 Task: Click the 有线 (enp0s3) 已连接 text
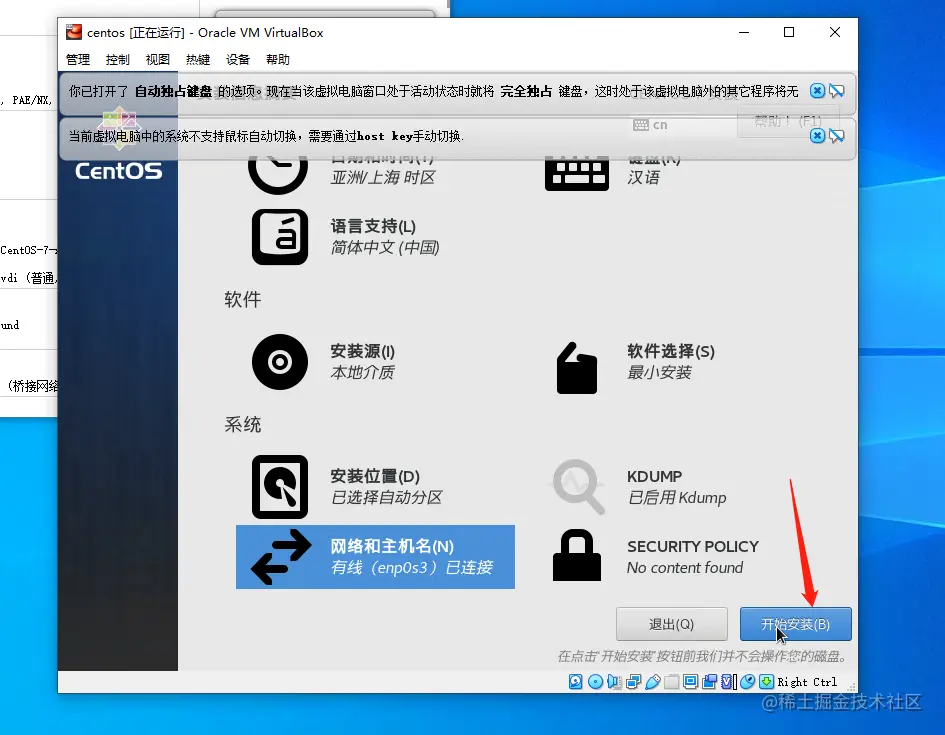tap(412, 568)
